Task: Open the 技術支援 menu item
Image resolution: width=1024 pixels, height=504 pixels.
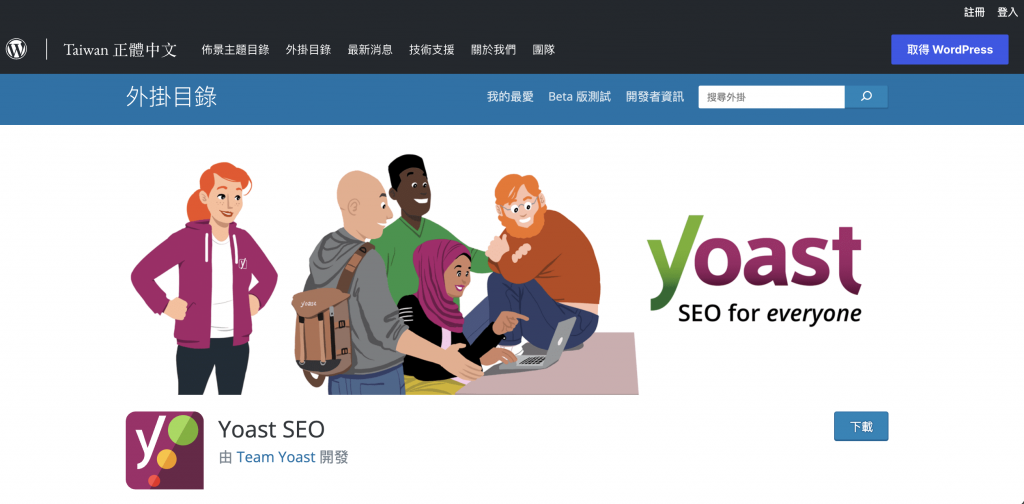Action: 432,50
